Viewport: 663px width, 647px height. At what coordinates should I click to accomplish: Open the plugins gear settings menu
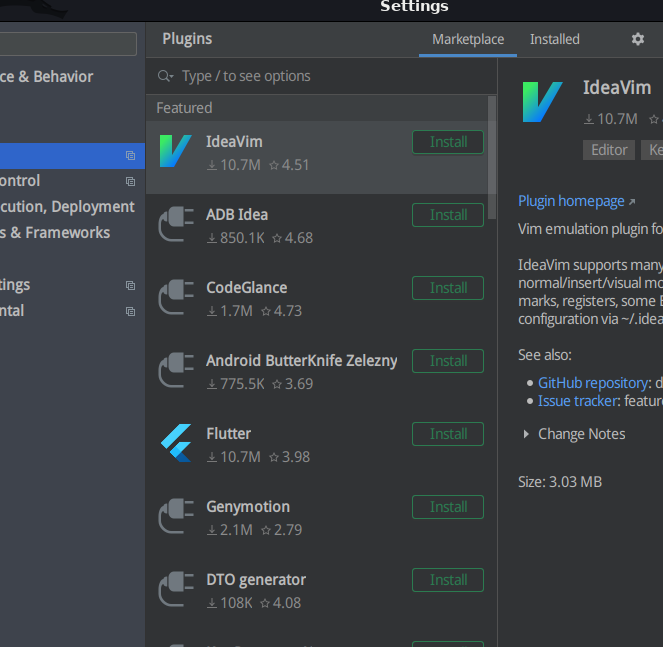(x=638, y=39)
